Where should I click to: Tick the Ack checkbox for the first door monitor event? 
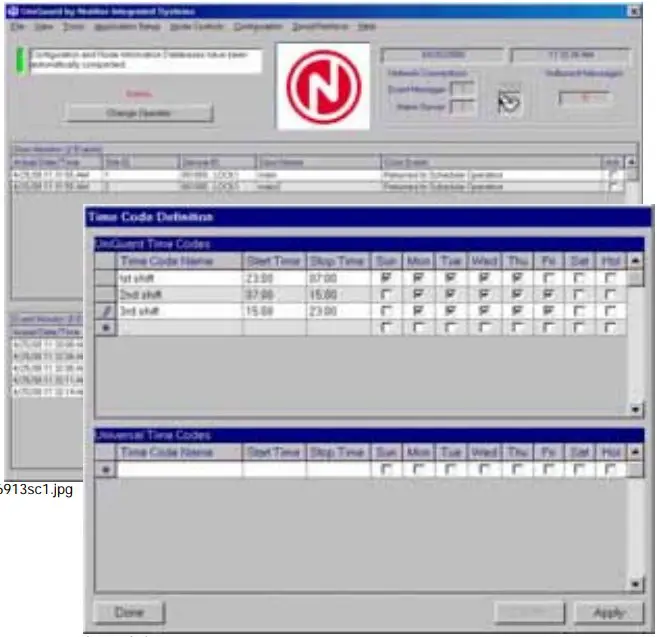613,175
